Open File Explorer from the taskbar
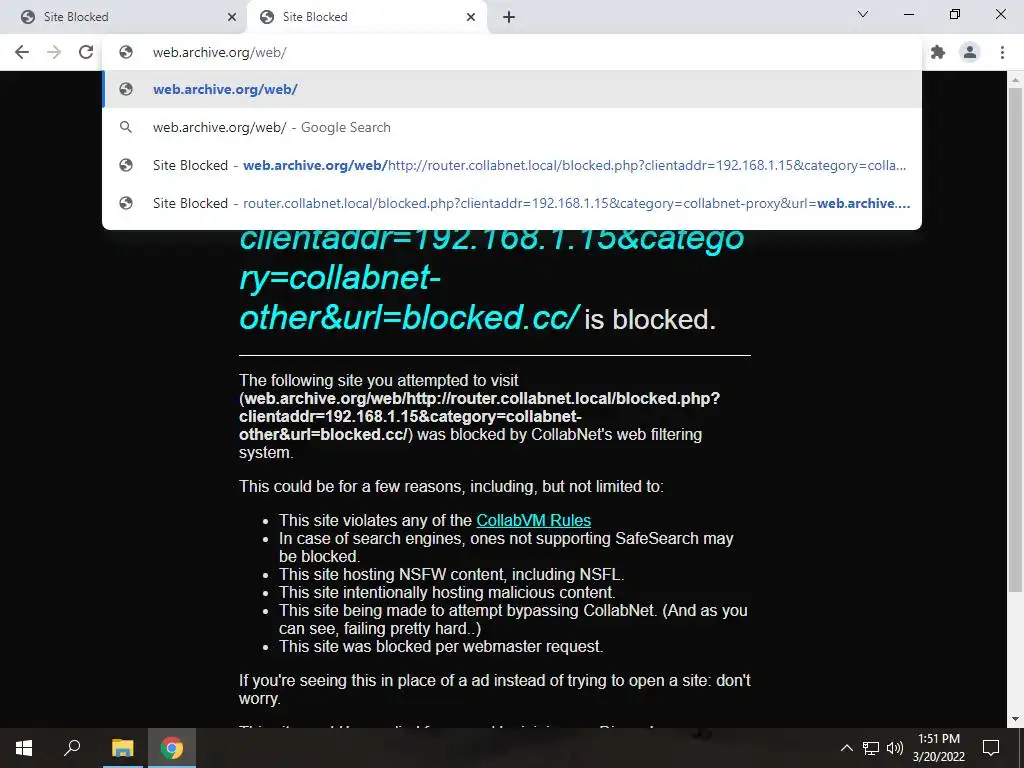Image resolution: width=1024 pixels, height=768 pixels. click(x=122, y=748)
